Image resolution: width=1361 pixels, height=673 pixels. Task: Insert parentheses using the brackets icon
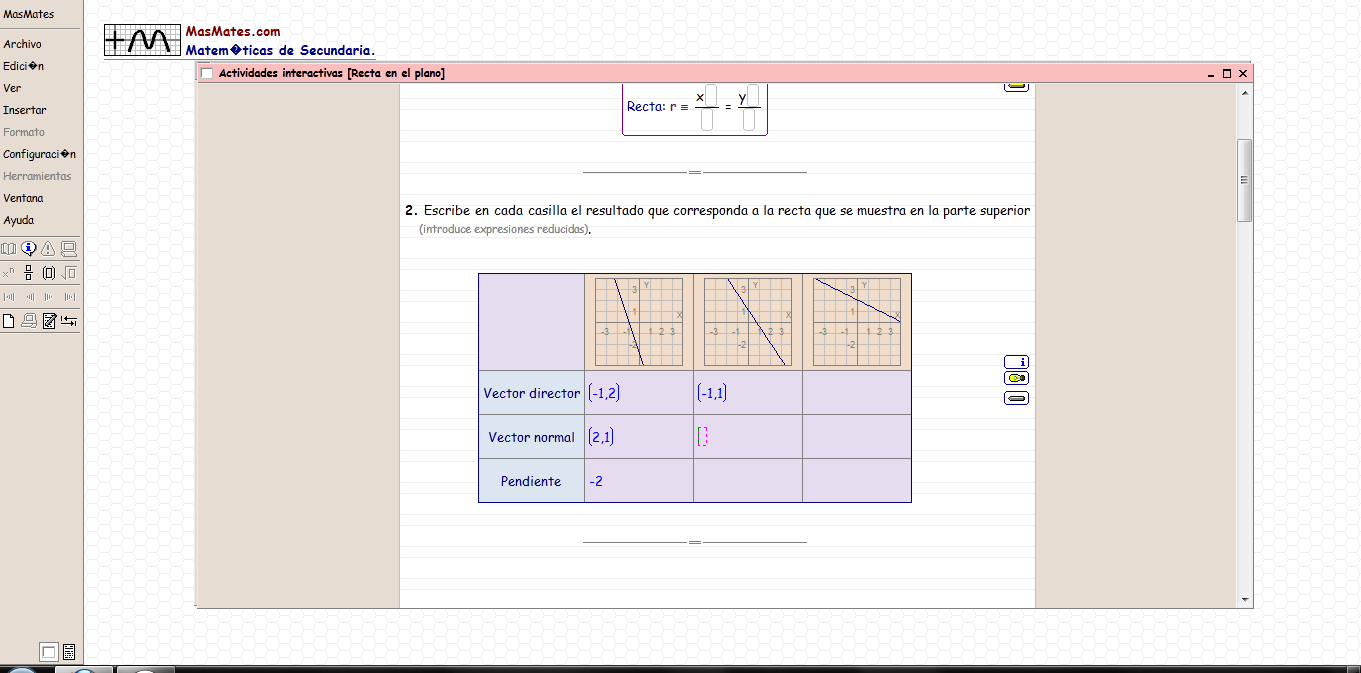48,273
